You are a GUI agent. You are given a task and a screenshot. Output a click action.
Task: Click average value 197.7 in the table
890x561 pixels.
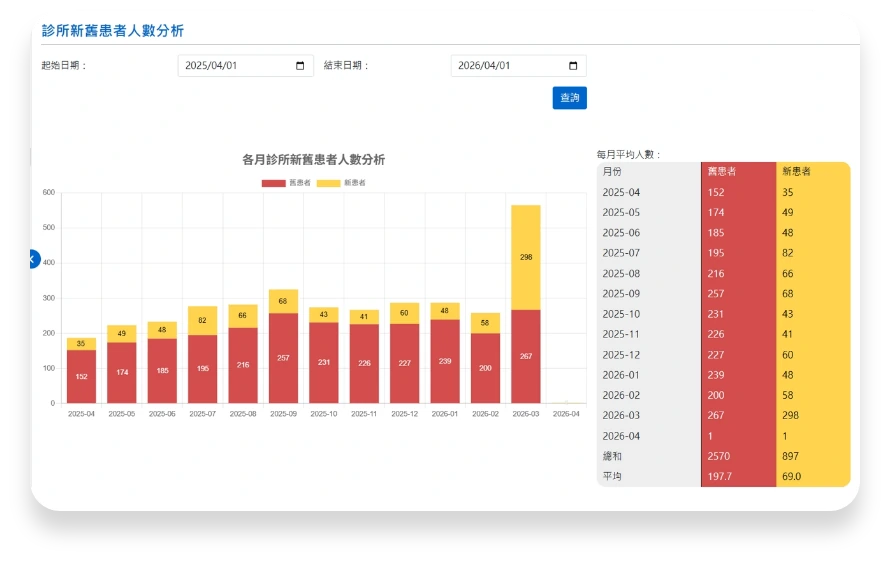point(719,476)
